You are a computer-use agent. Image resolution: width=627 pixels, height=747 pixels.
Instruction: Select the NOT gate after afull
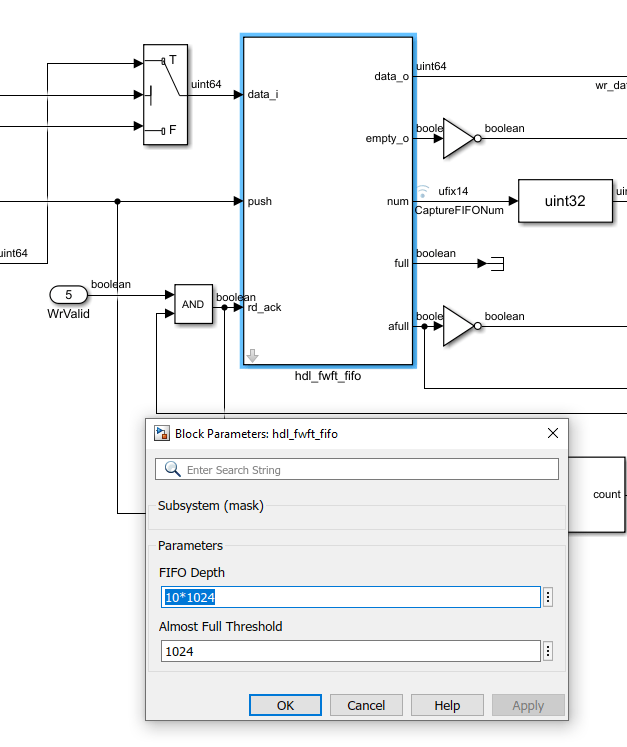[462, 326]
